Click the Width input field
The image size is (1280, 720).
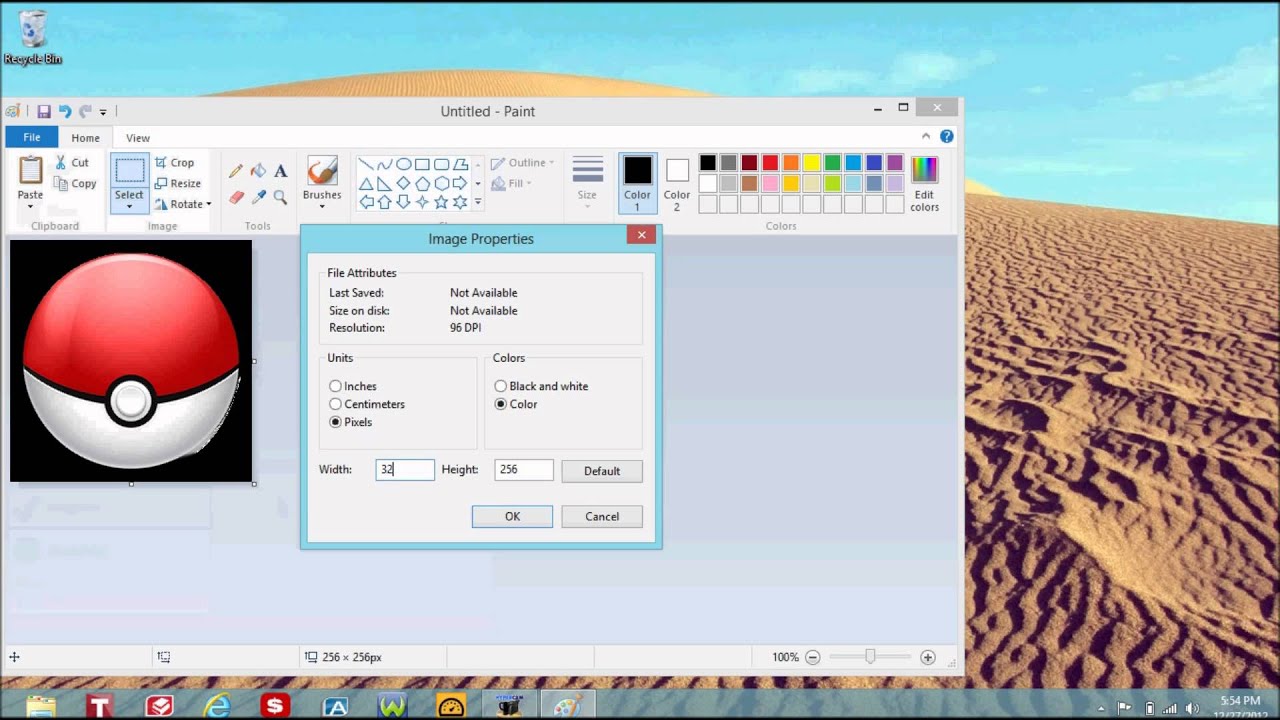405,469
